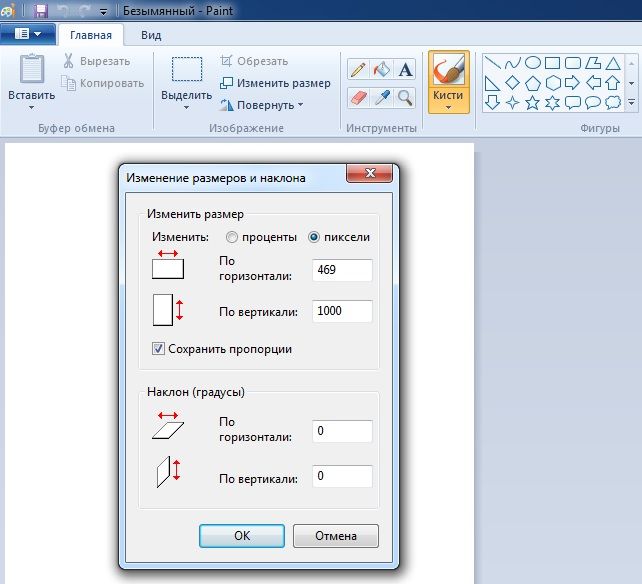
Task: Click the Вставить paste icon
Action: [x=31, y=70]
